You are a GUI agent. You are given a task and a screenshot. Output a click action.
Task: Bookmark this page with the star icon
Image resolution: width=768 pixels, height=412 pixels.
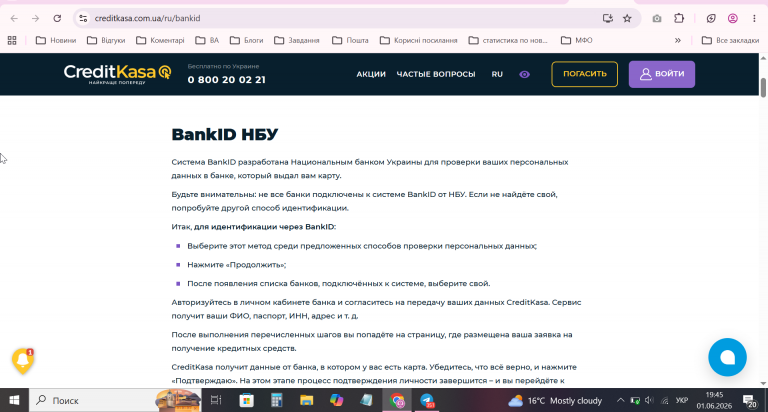tap(627, 19)
